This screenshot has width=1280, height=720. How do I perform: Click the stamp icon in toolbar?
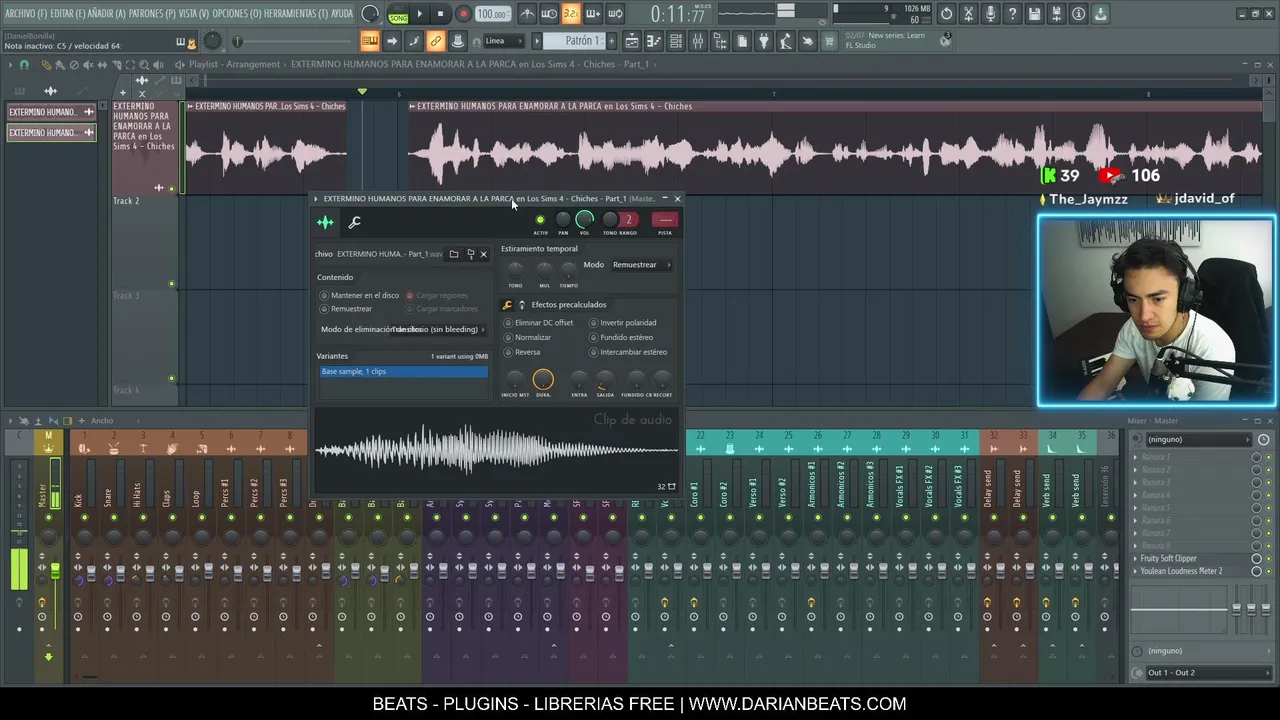click(x=457, y=41)
